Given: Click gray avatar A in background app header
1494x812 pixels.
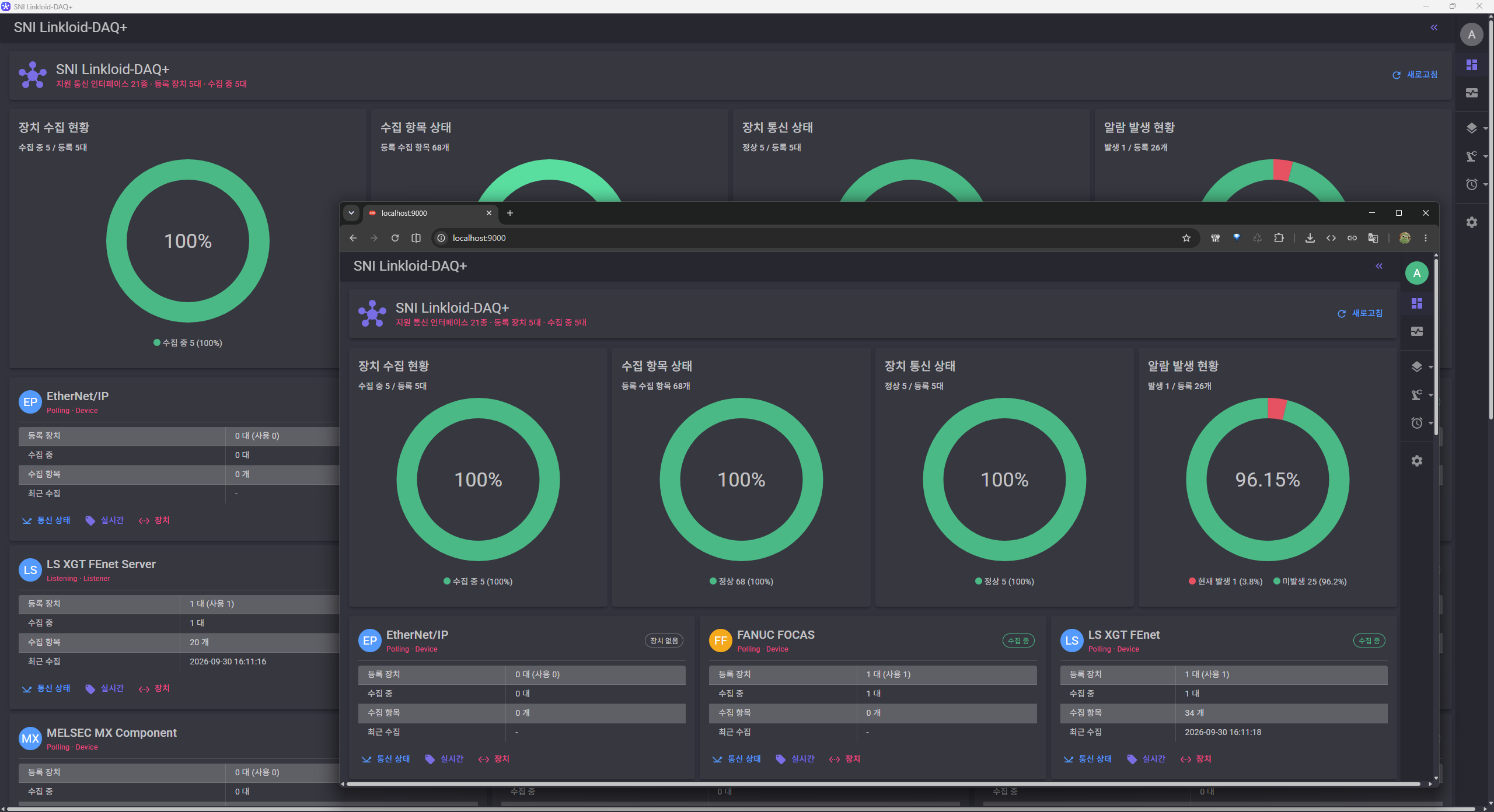Looking at the screenshot, I should (x=1471, y=34).
